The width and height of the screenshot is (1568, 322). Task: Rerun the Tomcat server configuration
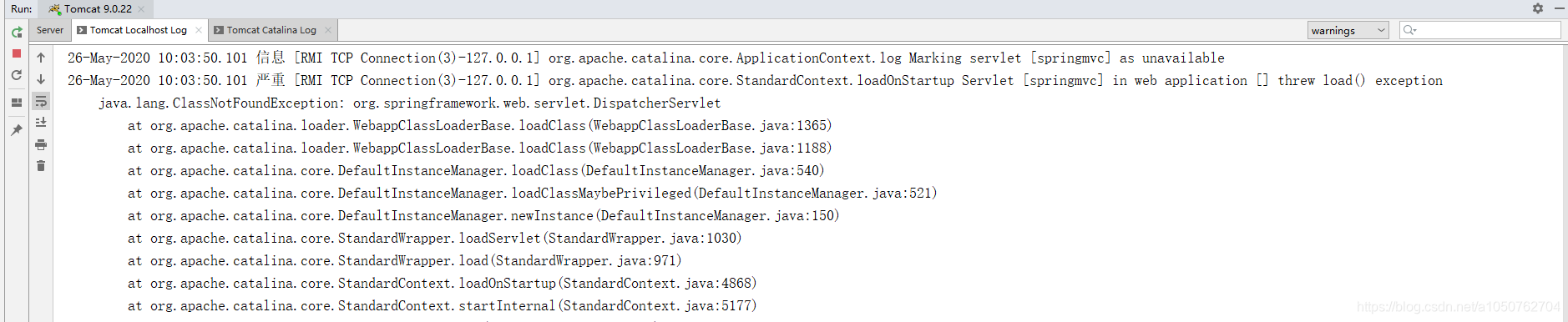(x=17, y=33)
